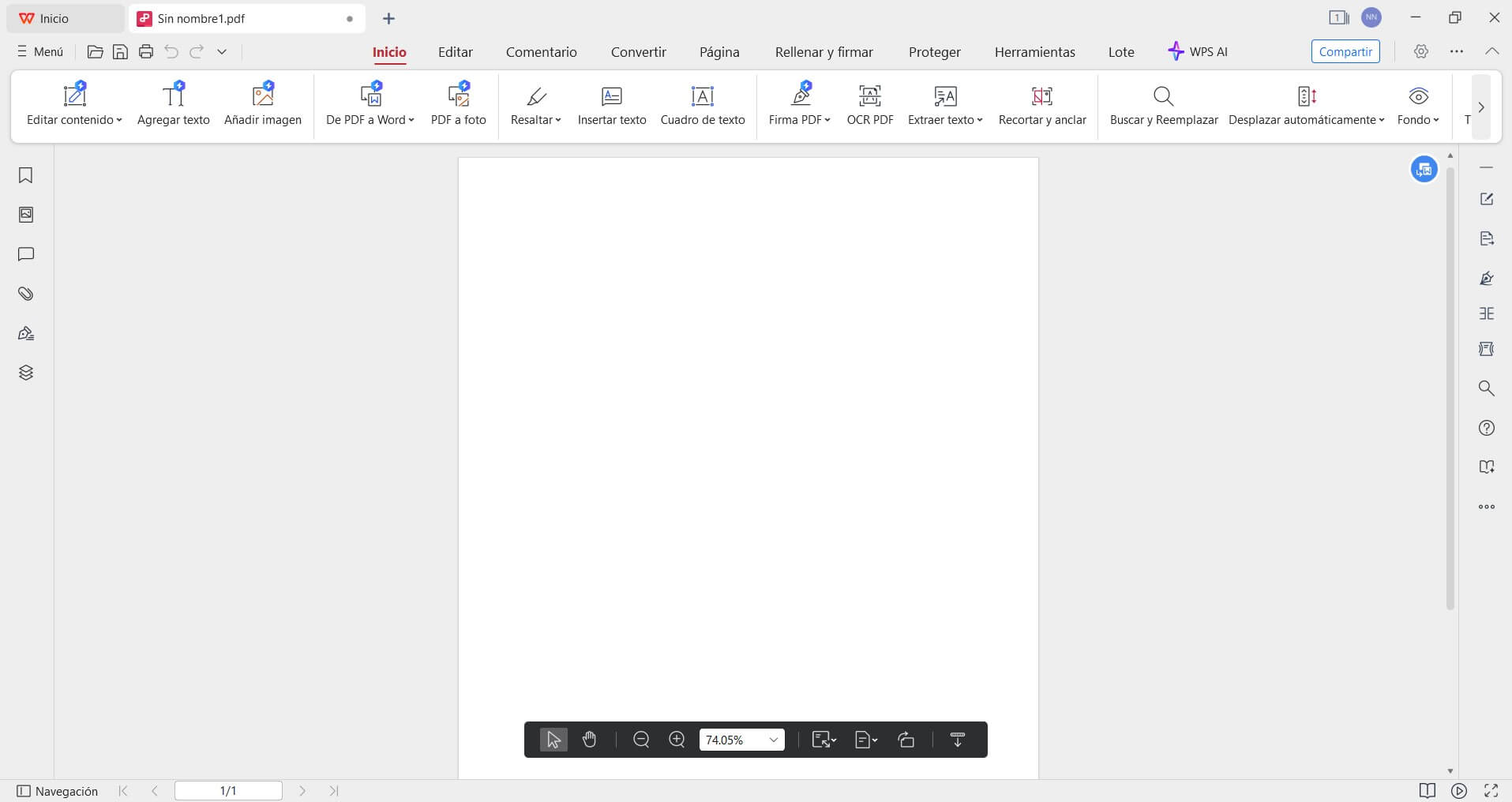Toggle two-page reading view in status bar
Viewport: 1512px width, 802px height.
coord(1426,791)
